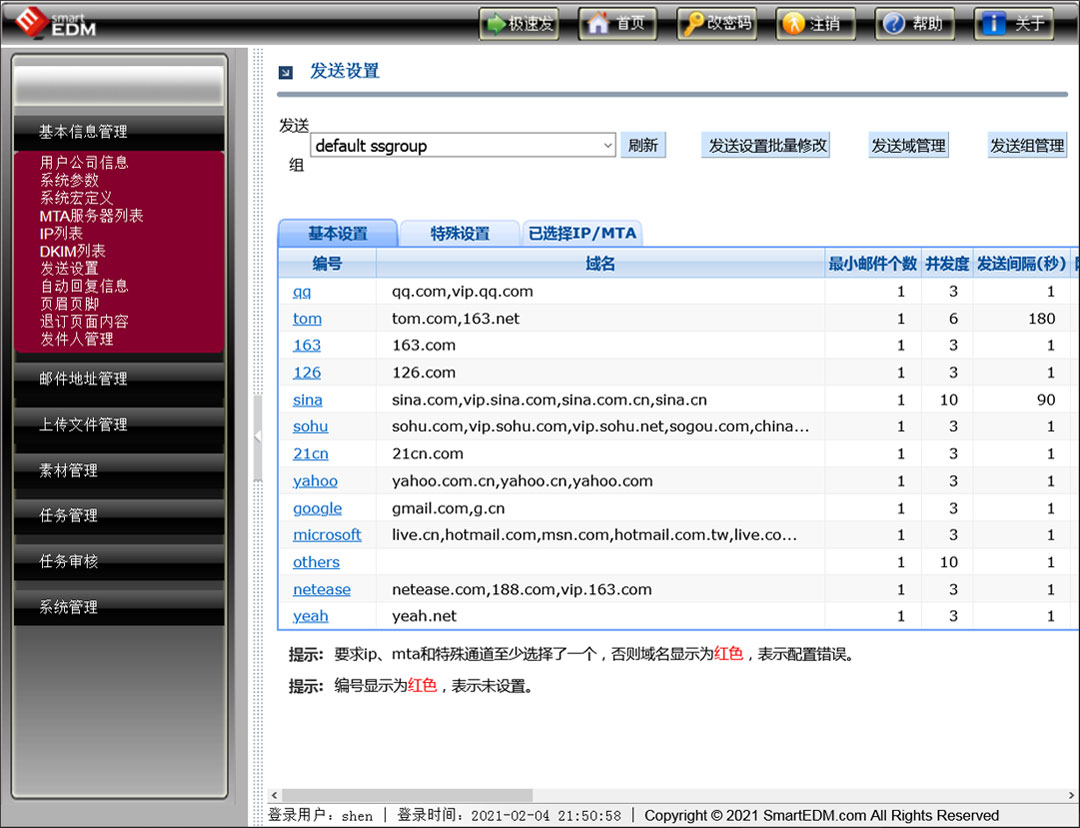Click 注销 logout button
Screen dimensions: 1080x828
pos(816,24)
